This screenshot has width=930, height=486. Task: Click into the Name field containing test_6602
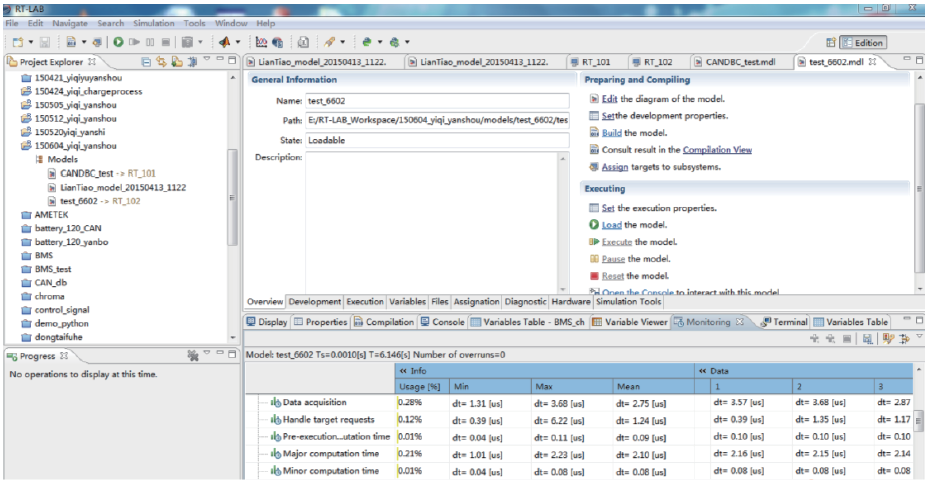[438, 101]
